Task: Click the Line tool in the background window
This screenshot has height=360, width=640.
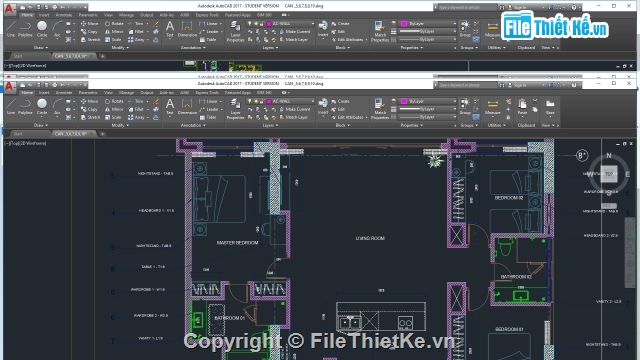Action: 11,29
